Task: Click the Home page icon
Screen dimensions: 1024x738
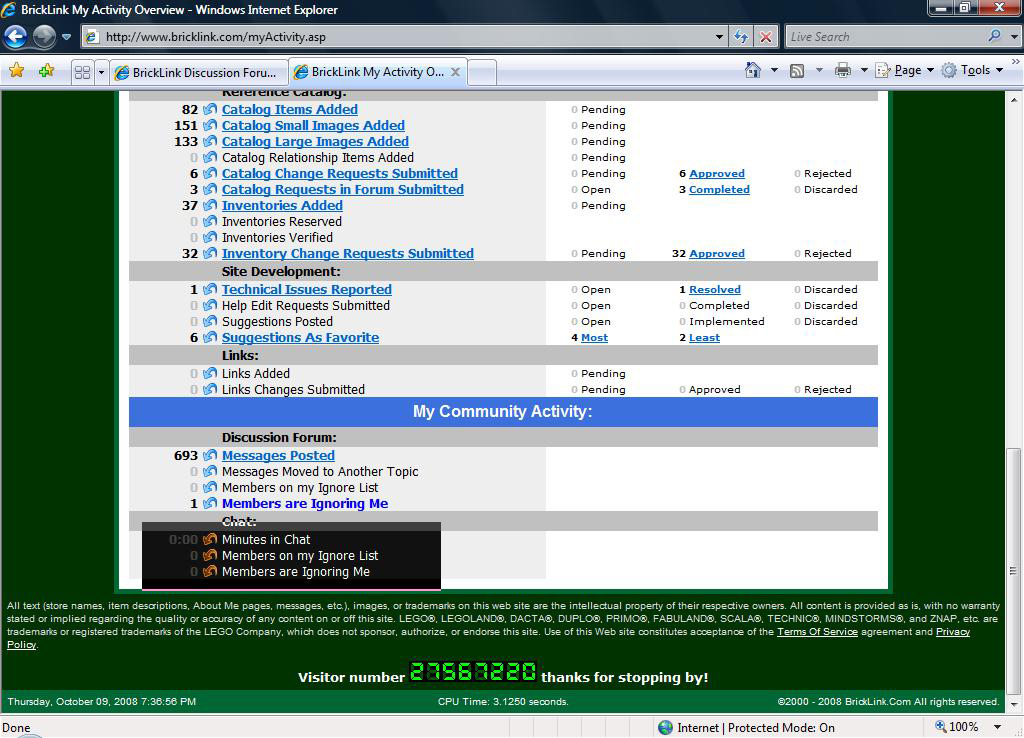Action: (x=752, y=70)
